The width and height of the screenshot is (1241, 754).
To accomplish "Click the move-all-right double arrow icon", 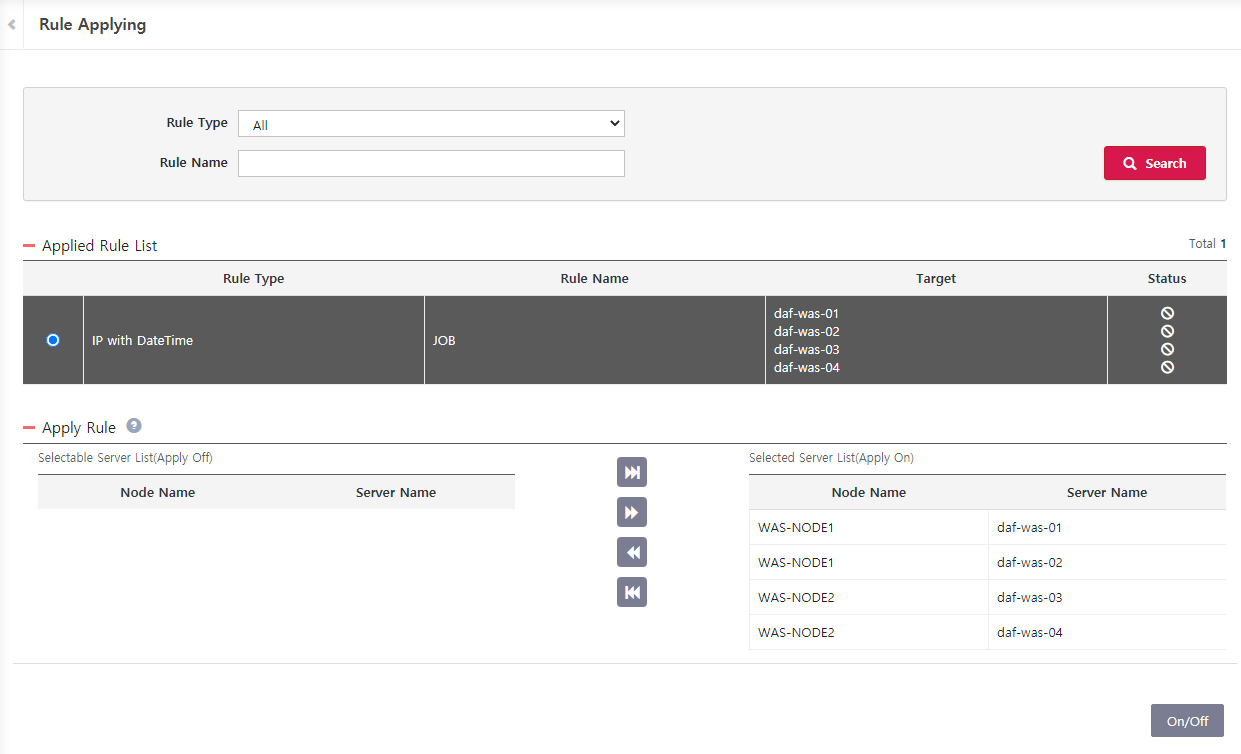I will 631,472.
